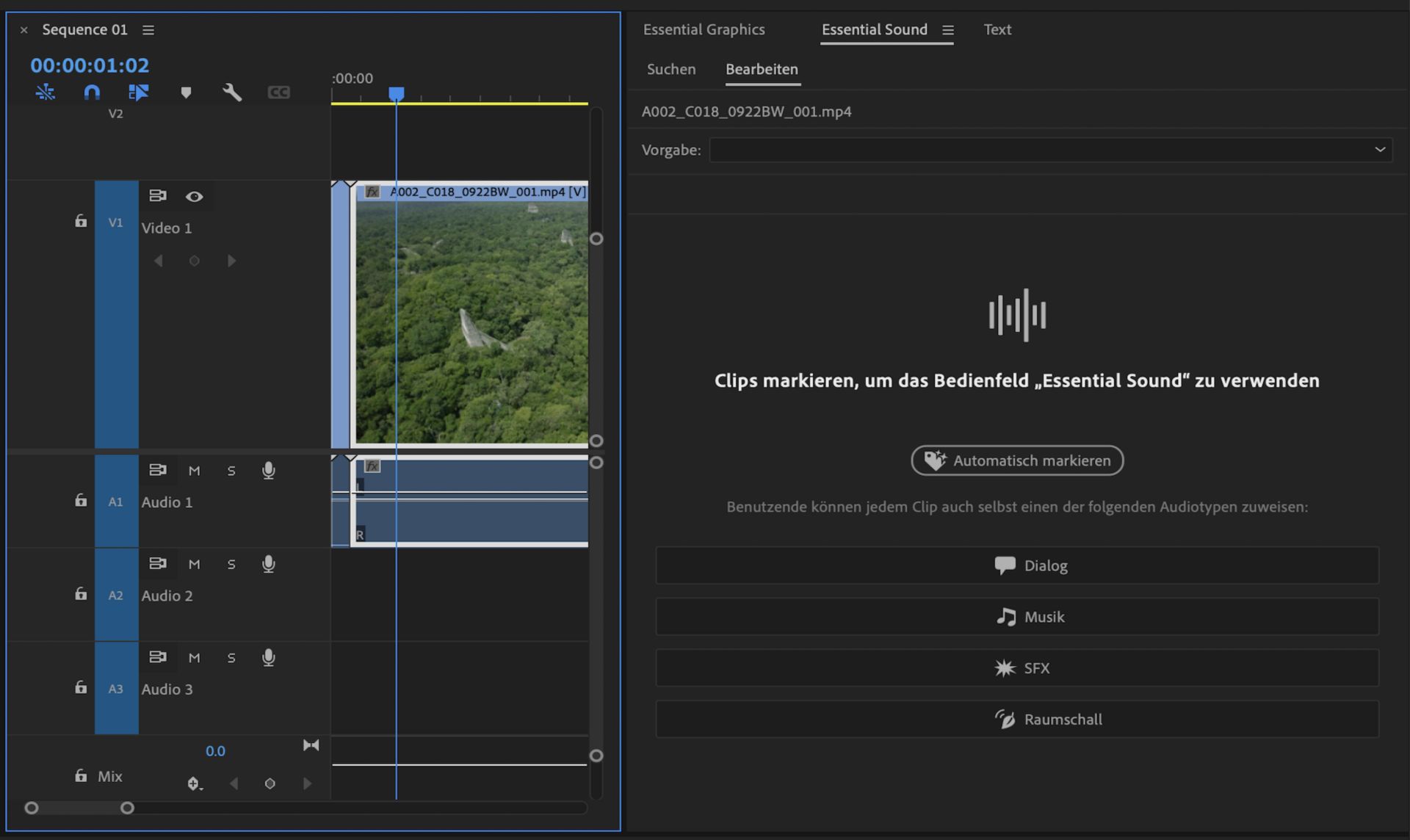Viewport: 1410px width, 840px height.
Task: Toggle the Audio 3 track lock
Action: pyautogui.click(x=81, y=688)
